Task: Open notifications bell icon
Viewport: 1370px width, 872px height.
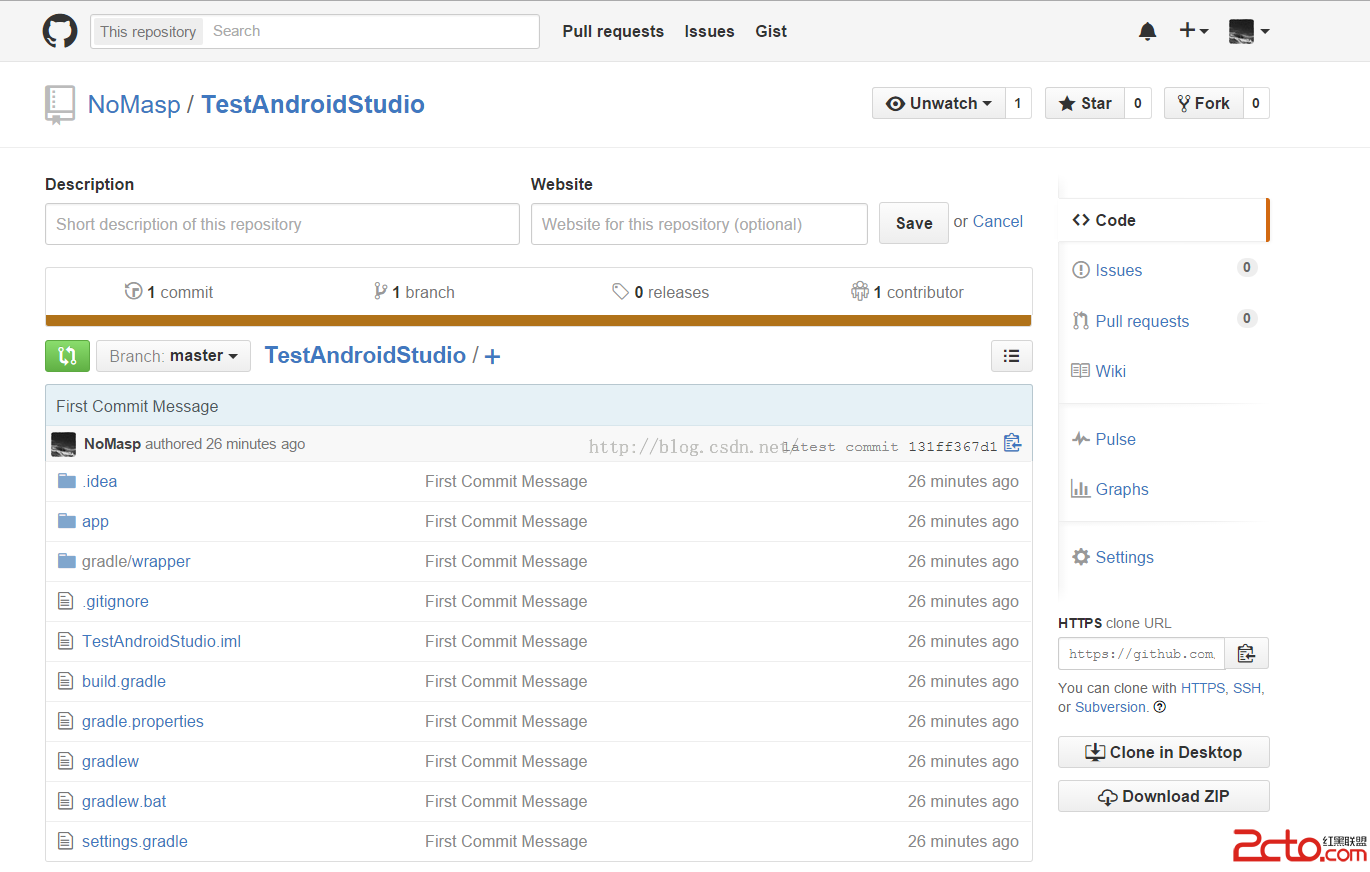Action: click(1148, 31)
